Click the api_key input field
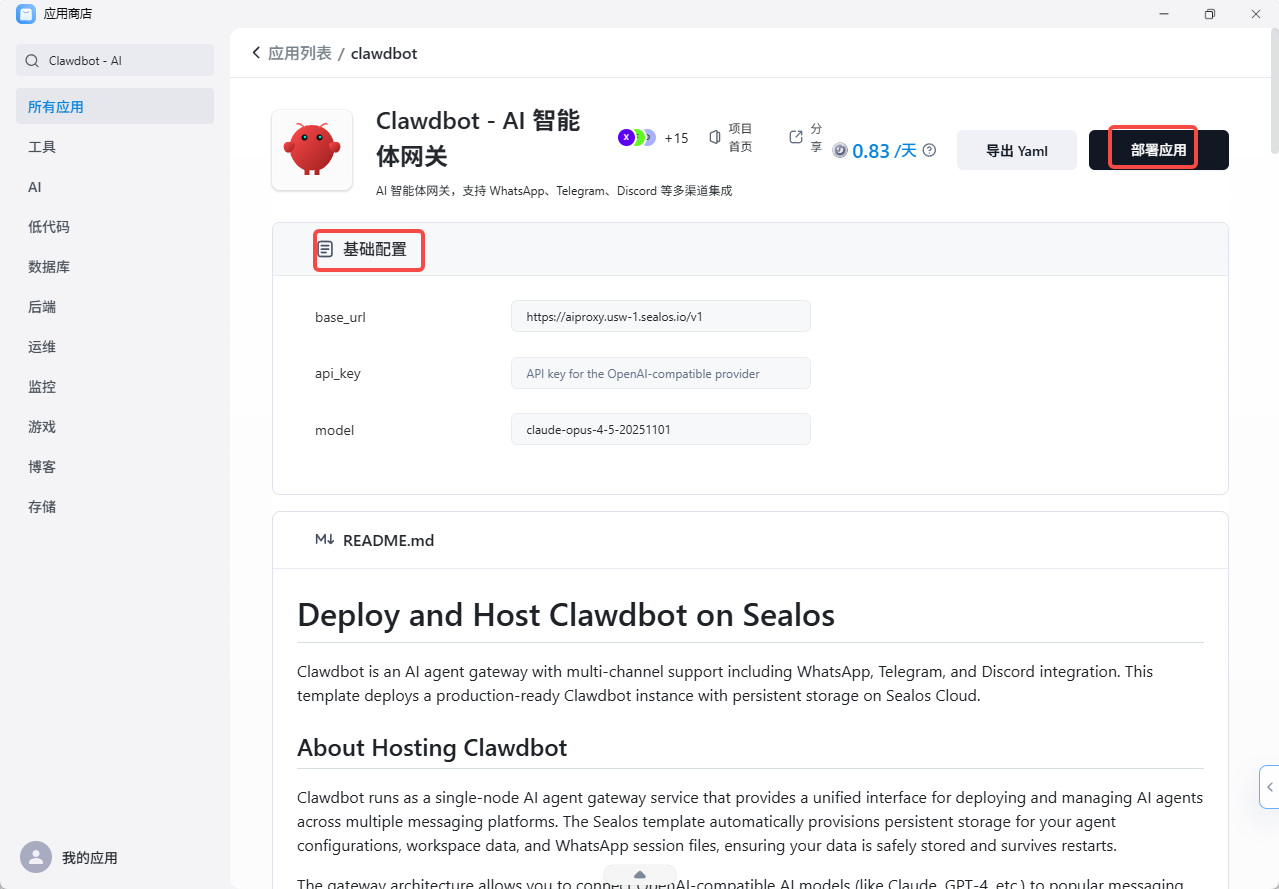The image size is (1279, 889). click(661, 373)
